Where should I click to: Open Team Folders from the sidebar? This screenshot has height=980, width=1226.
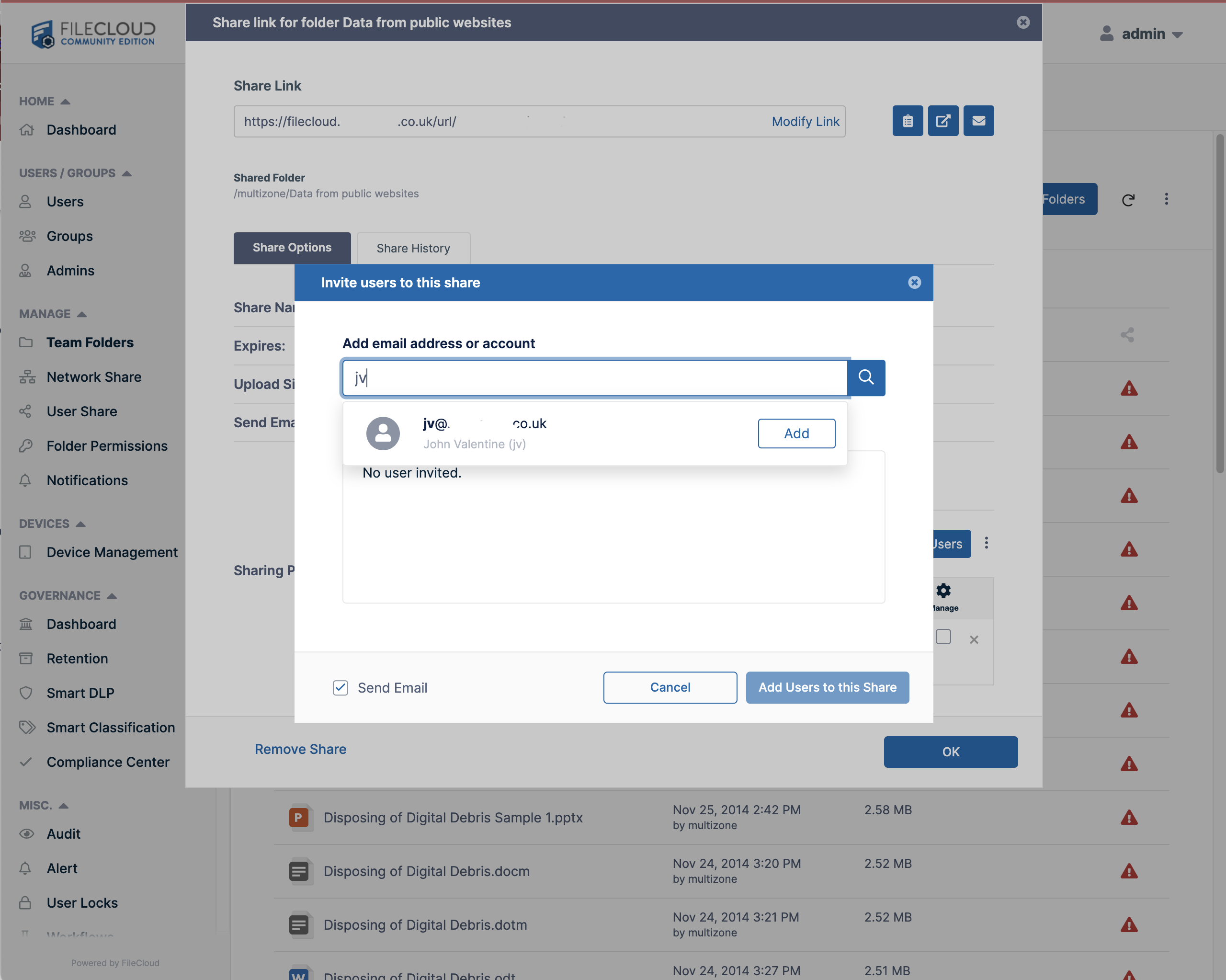click(89, 342)
